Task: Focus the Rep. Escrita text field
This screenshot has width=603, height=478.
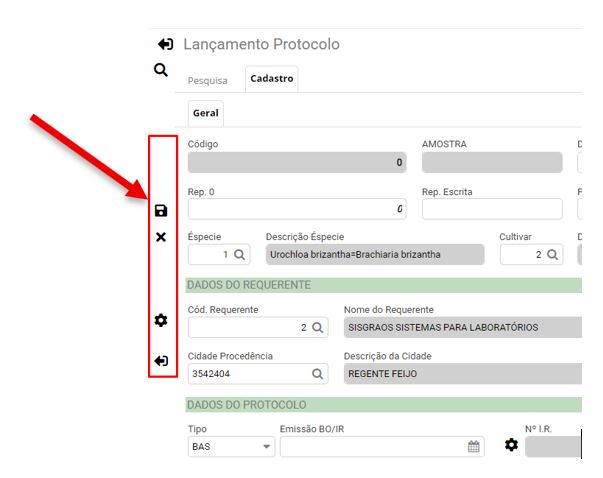Action: (492, 209)
